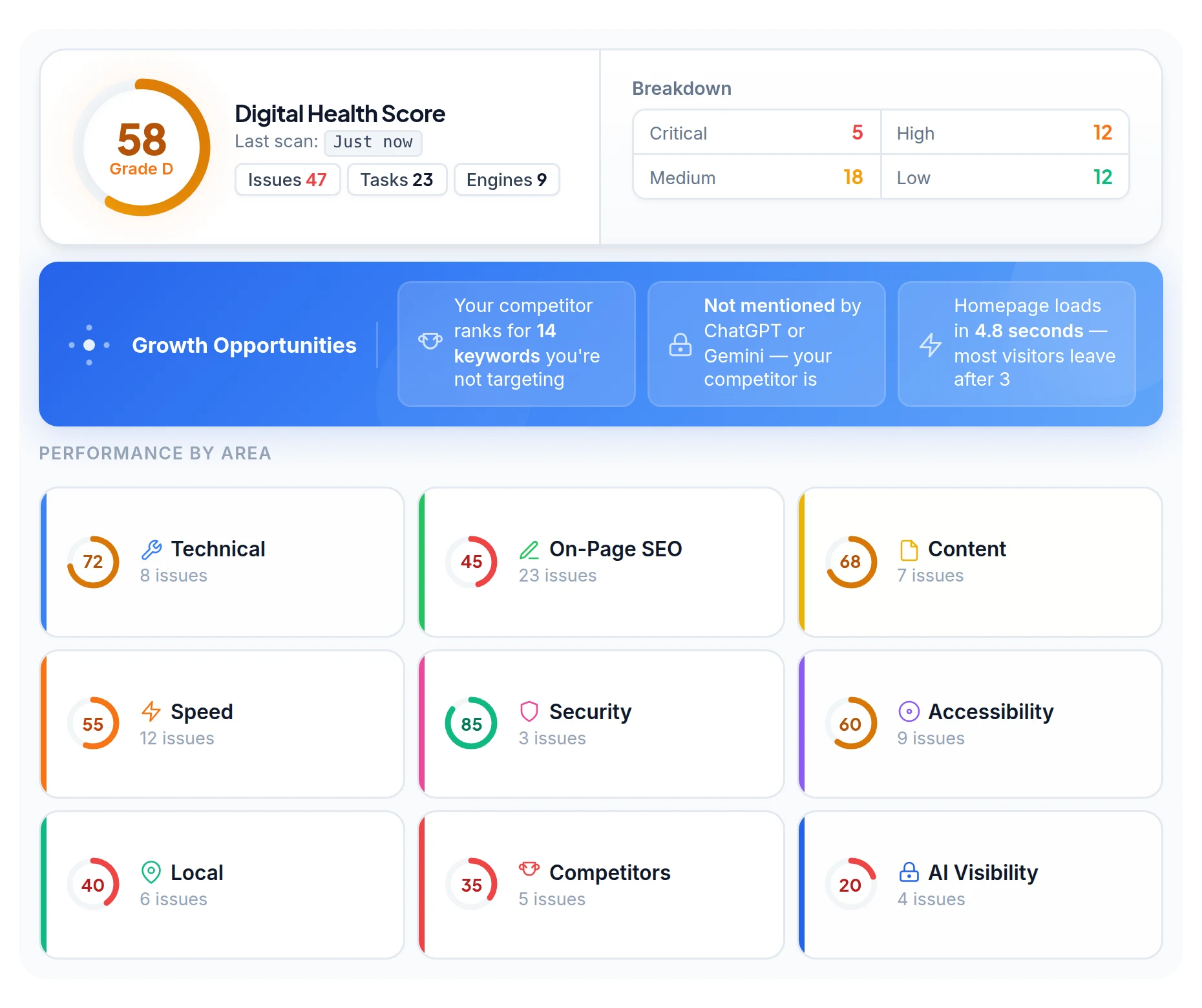Click the lock icon beside the ChatGPT tip
Viewport: 1202px width, 1008px height.
[680, 344]
